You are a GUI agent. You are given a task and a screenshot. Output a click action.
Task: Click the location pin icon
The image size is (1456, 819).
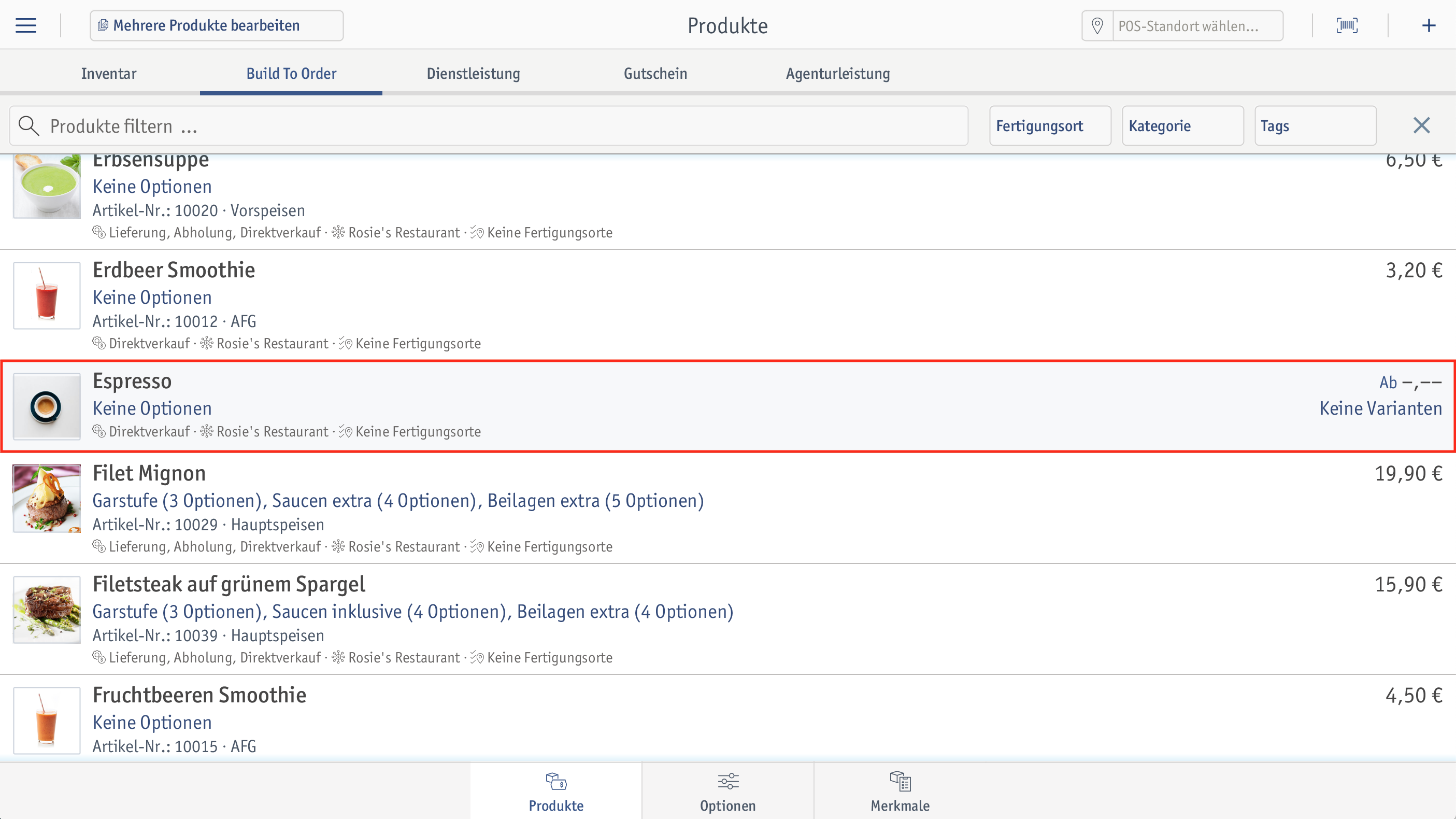coord(1097,25)
